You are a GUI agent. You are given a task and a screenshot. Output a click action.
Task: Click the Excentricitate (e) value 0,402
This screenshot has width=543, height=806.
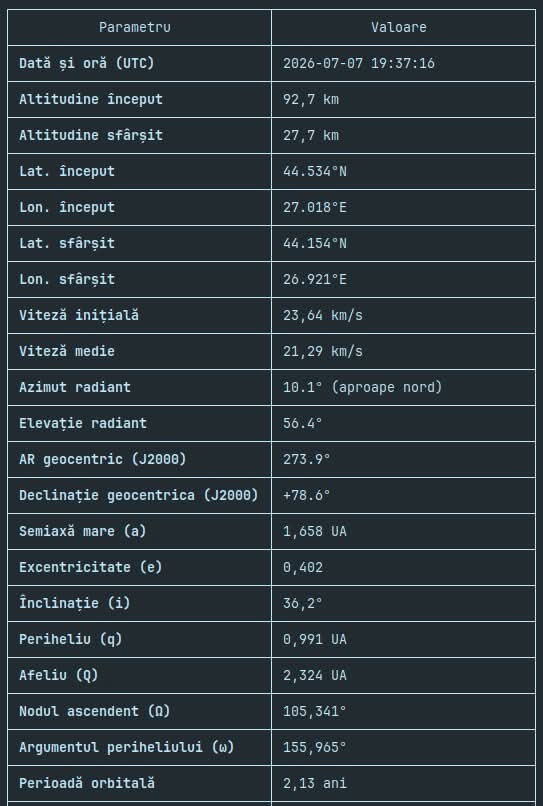[x=303, y=567]
